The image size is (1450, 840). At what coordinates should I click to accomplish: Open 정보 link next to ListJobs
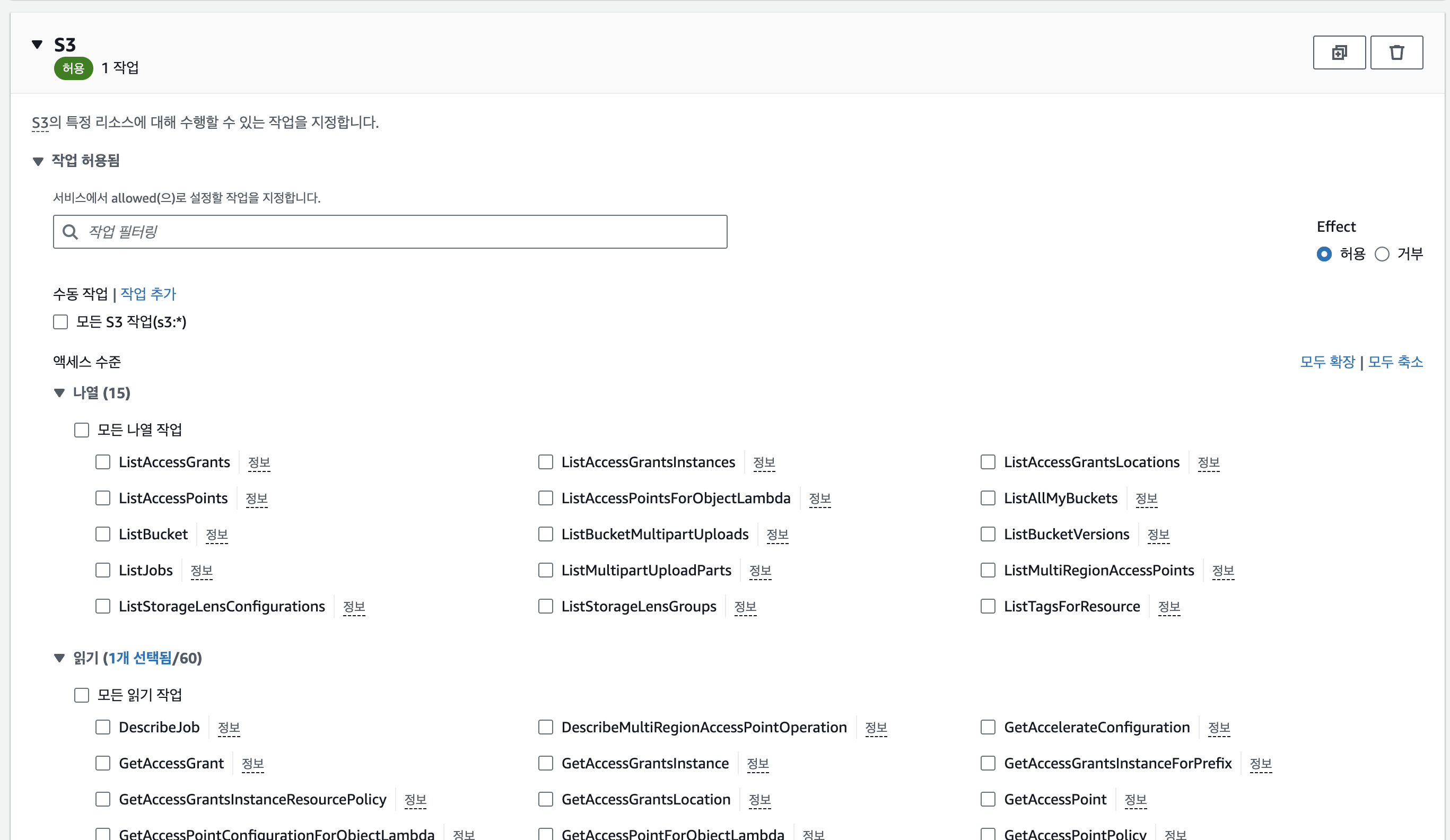(202, 571)
